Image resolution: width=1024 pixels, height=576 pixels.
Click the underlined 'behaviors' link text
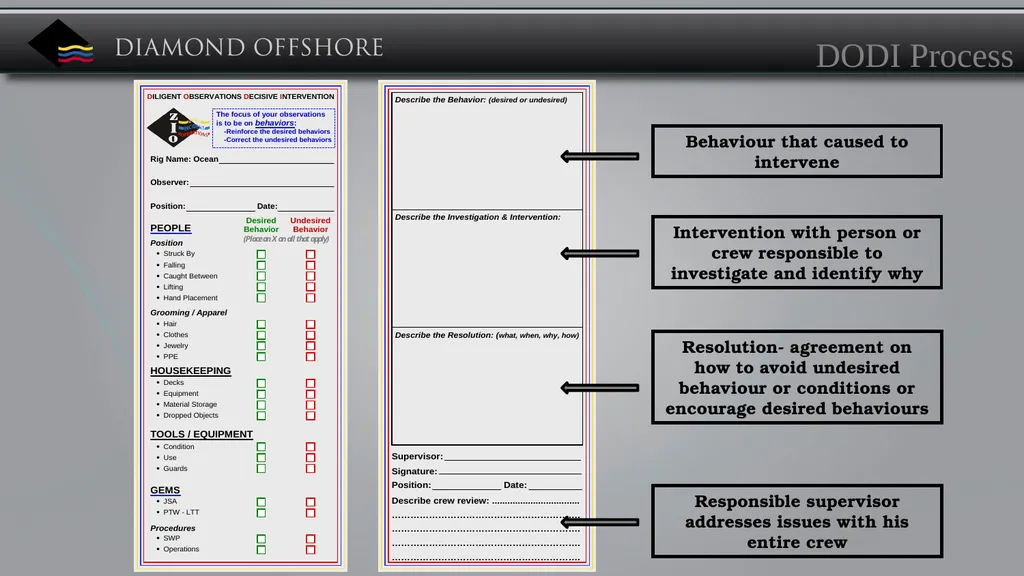274,123
